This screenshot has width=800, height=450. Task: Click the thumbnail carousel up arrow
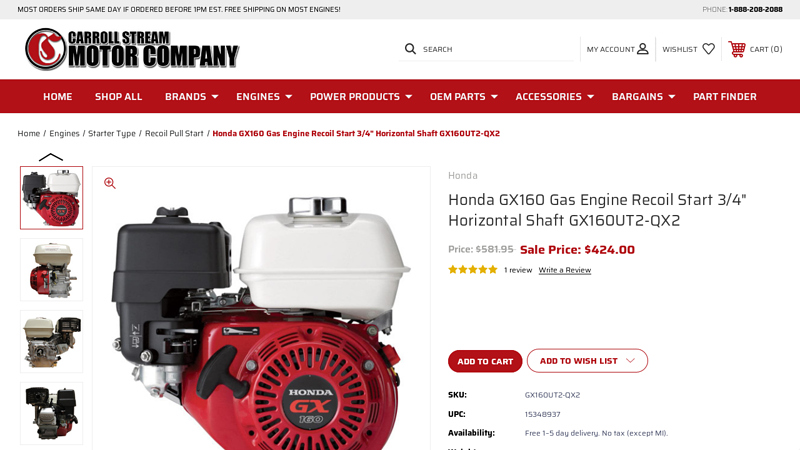point(51,157)
